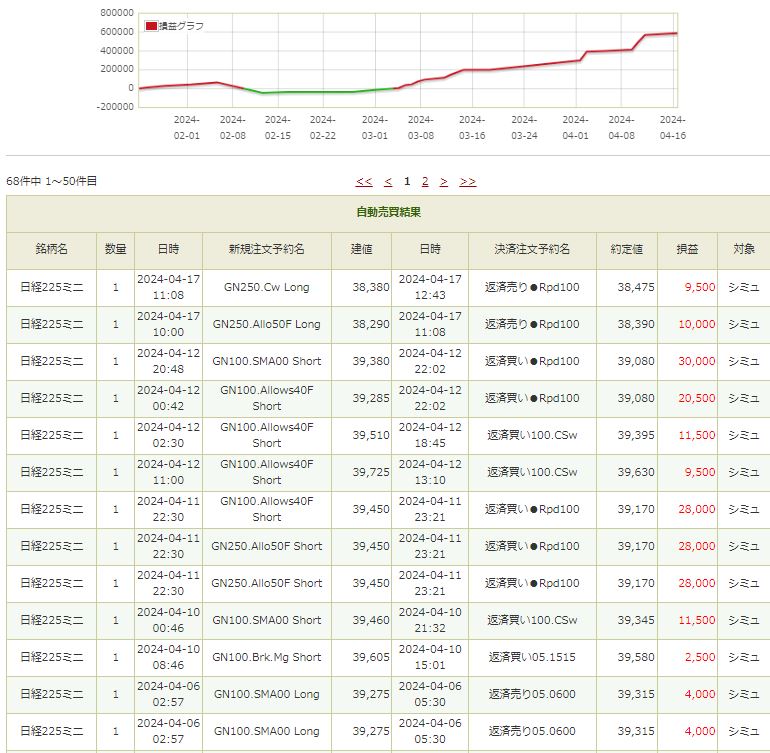Click entry date 2024-04-10 00:46
The height and width of the screenshot is (753, 770).
pos(168,620)
